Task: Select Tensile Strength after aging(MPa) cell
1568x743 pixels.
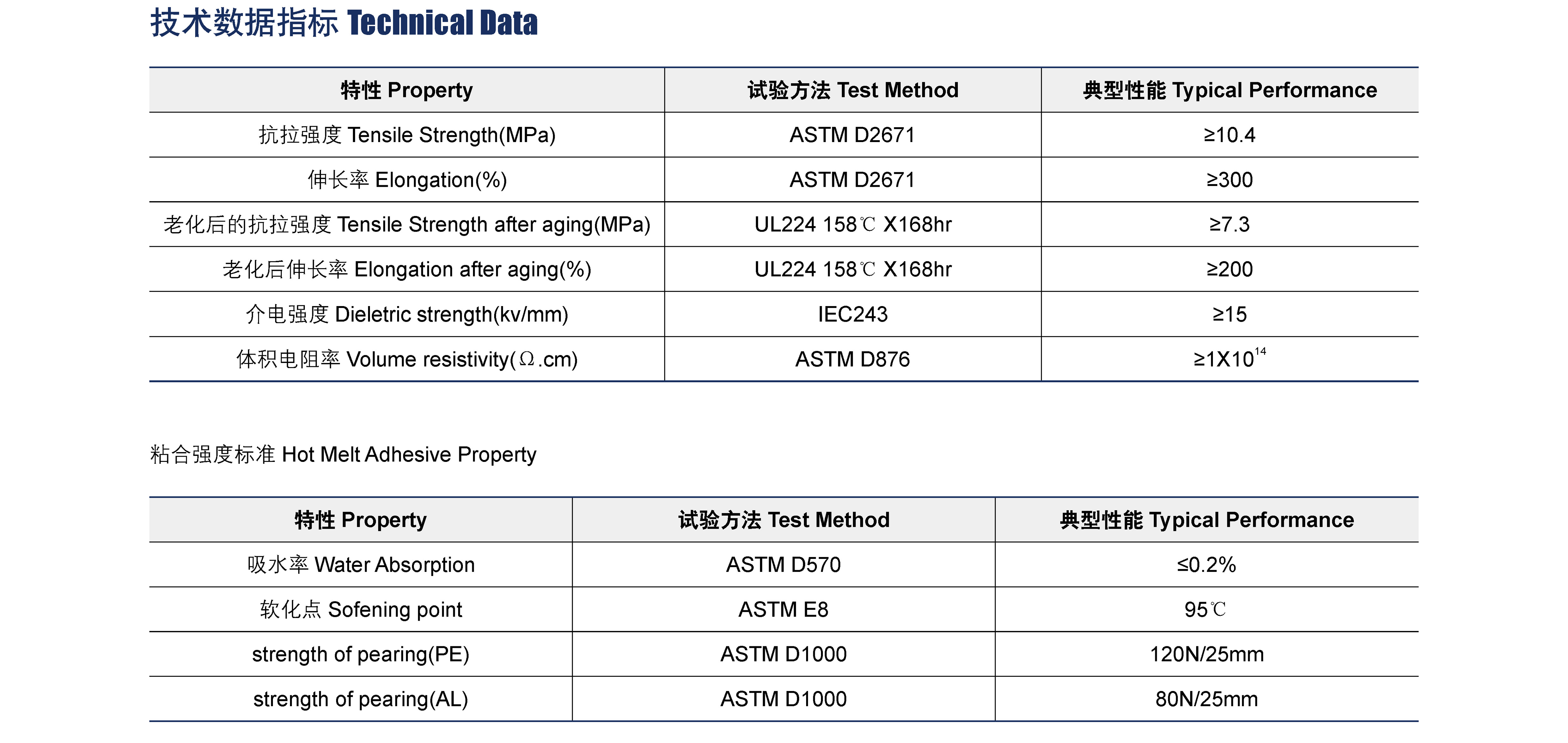Action: point(407,225)
